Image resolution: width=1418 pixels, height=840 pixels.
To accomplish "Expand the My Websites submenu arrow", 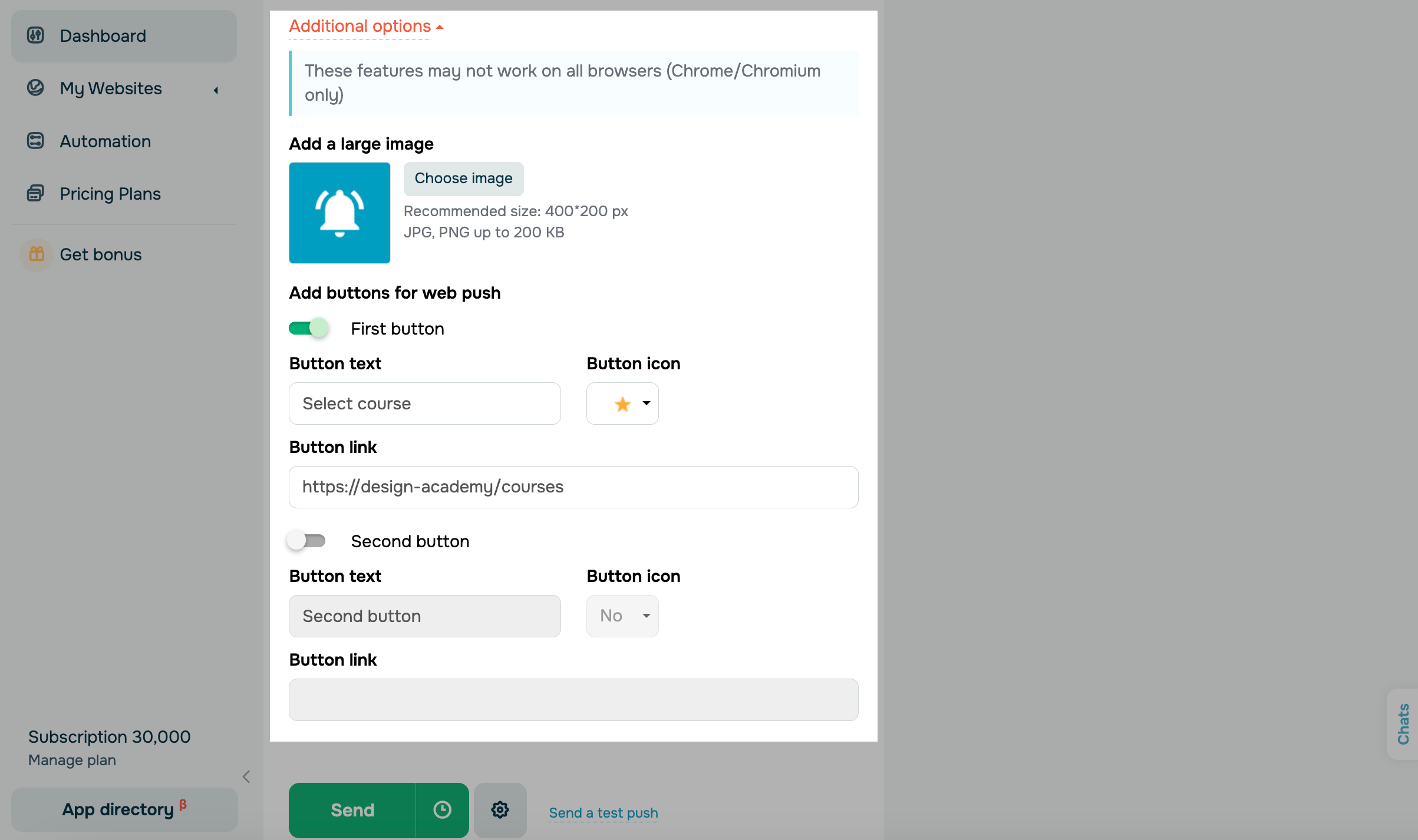I will (216, 90).
